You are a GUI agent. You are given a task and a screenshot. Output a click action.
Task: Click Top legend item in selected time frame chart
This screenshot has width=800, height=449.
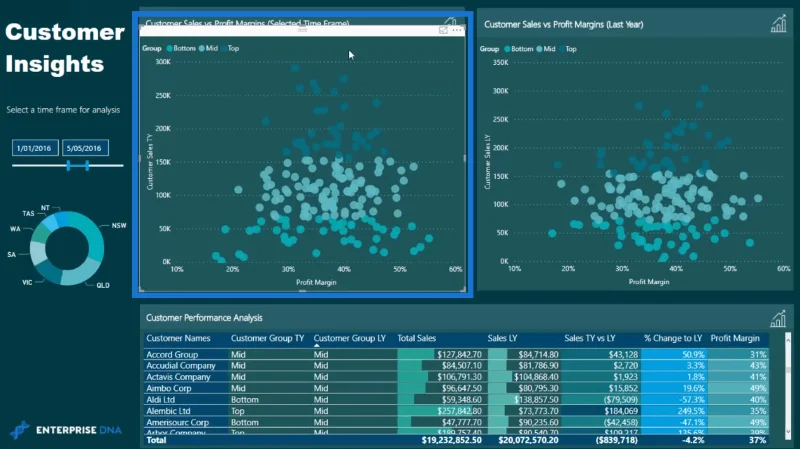pyautogui.click(x=230, y=48)
